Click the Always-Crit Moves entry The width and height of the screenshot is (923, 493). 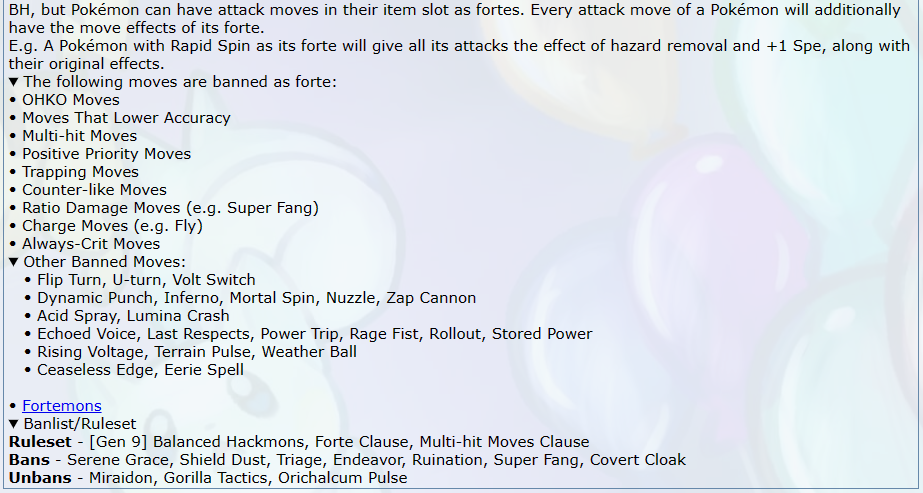(91, 244)
